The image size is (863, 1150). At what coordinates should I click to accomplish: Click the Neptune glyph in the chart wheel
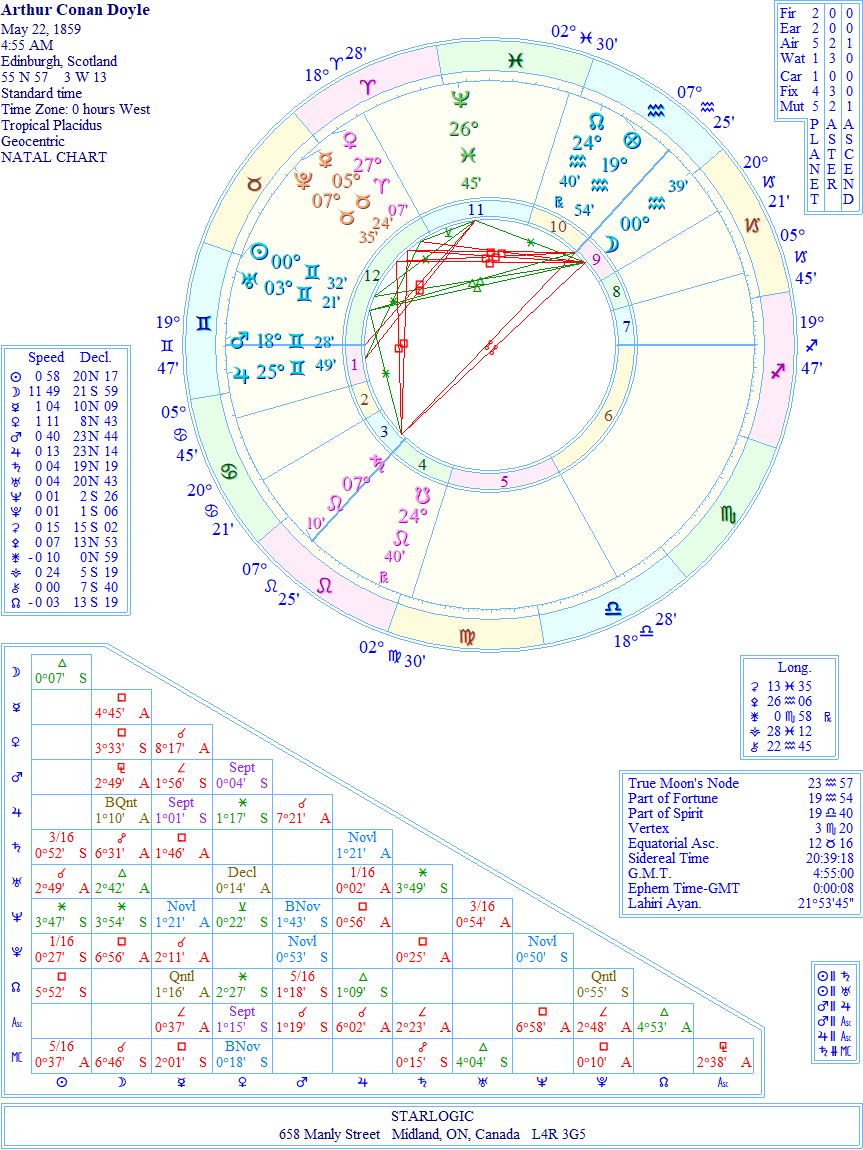click(x=461, y=98)
